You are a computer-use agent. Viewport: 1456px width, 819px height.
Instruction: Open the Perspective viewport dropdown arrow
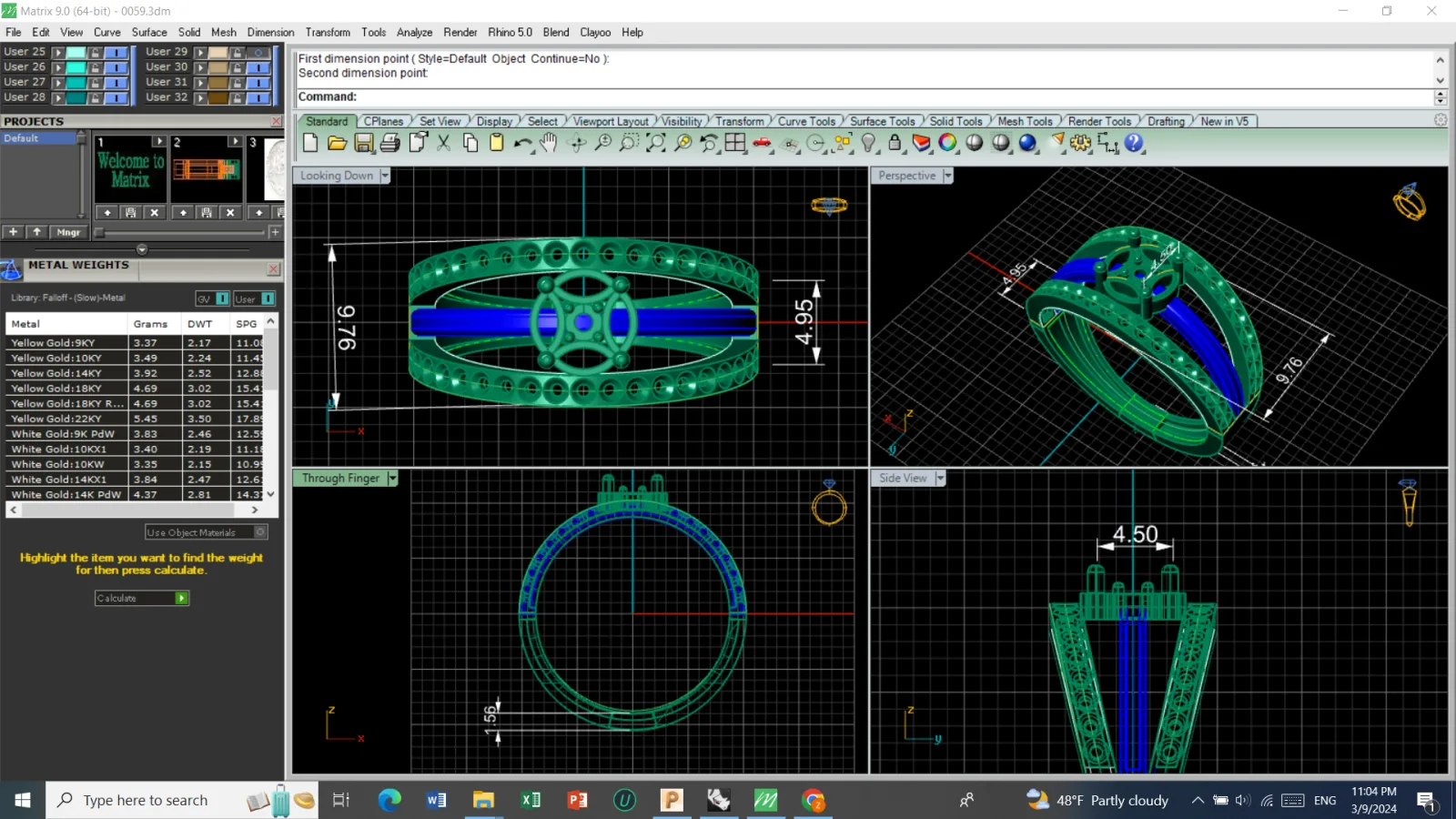click(x=948, y=176)
